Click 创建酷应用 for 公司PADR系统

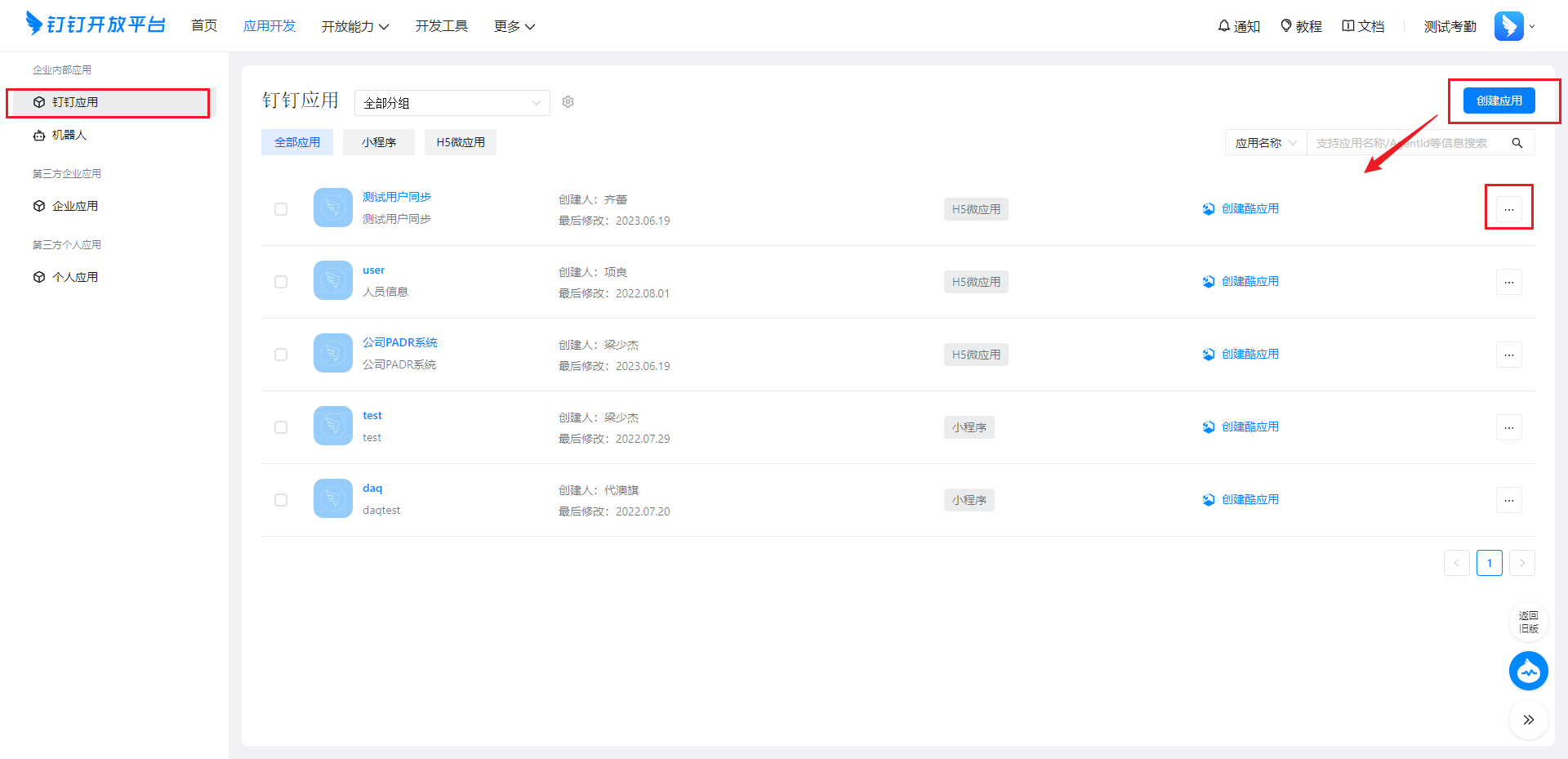(x=1241, y=354)
